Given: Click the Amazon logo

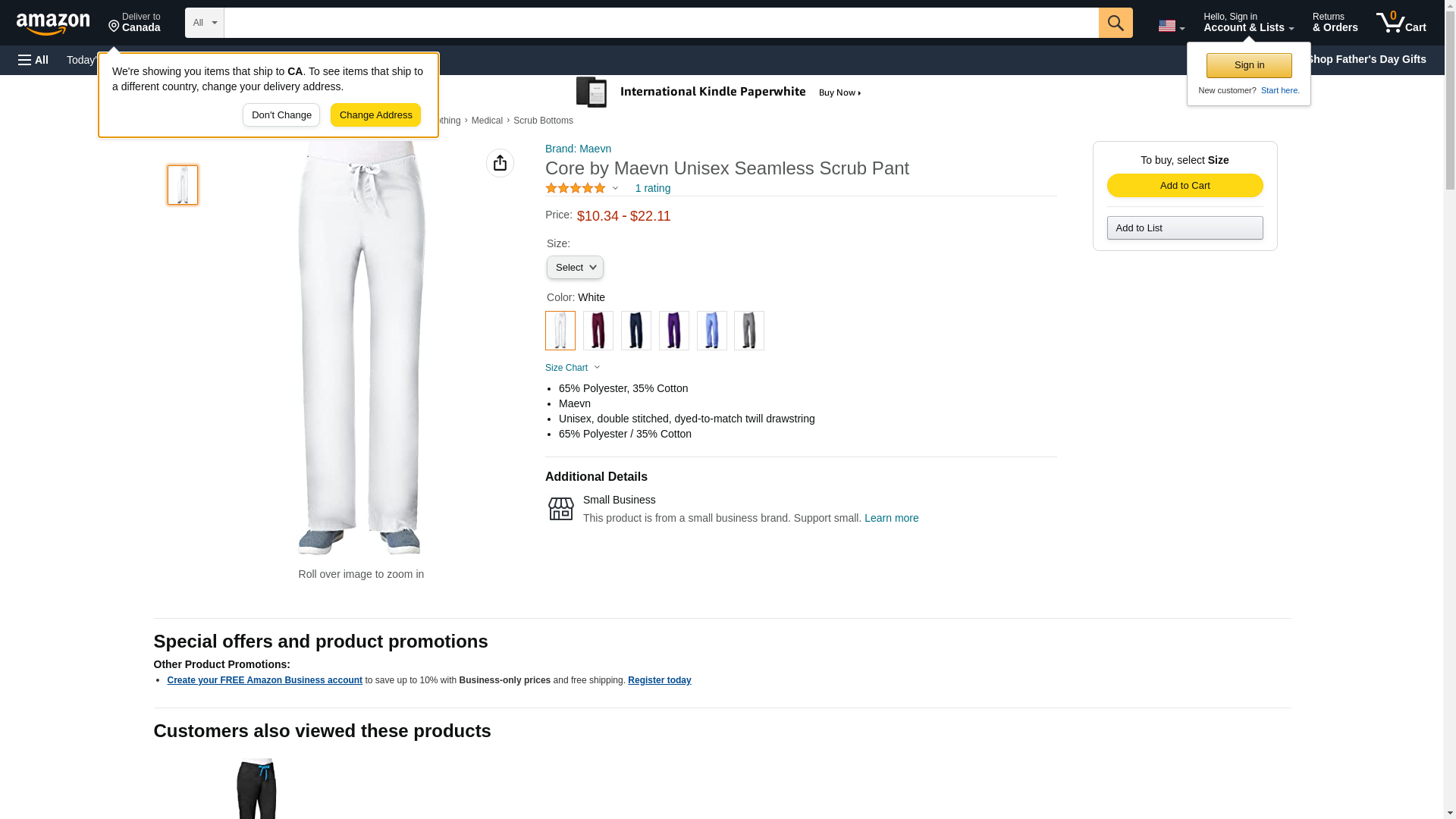Looking at the screenshot, I should pyautogui.click(x=53, y=24).
